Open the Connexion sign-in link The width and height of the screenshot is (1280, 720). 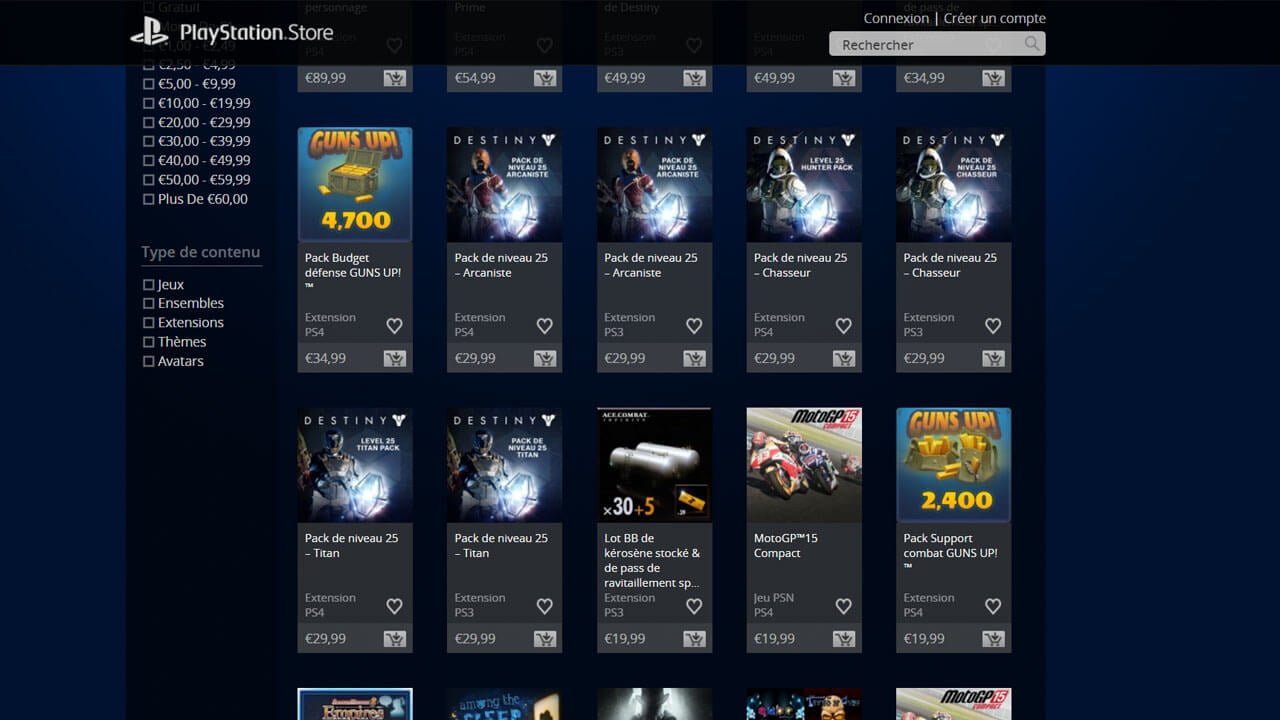(x=896, y=18)
